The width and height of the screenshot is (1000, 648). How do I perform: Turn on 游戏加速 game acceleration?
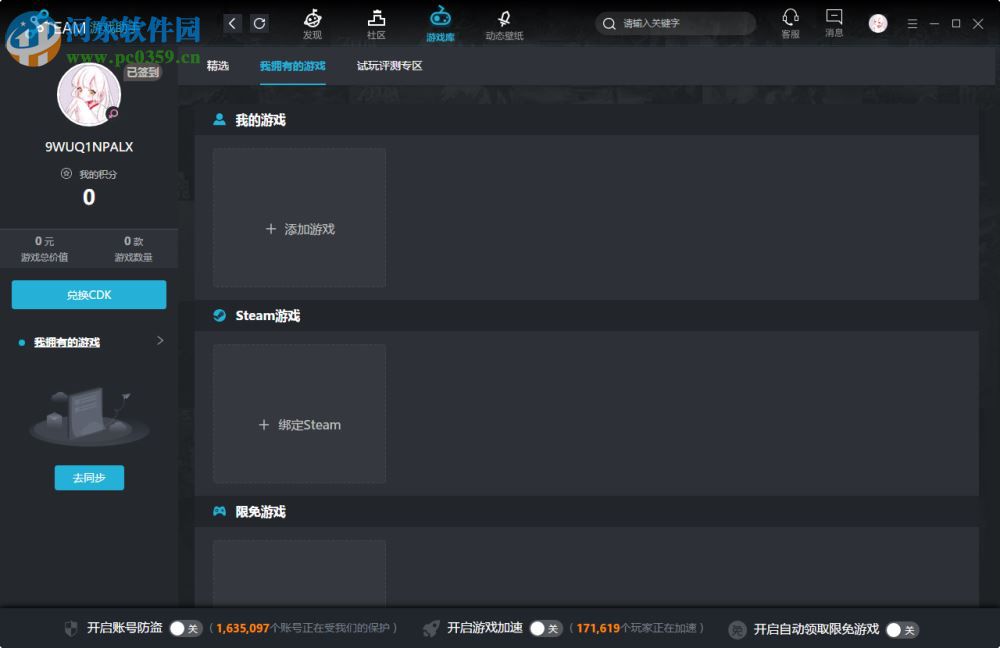coord(545,628)
